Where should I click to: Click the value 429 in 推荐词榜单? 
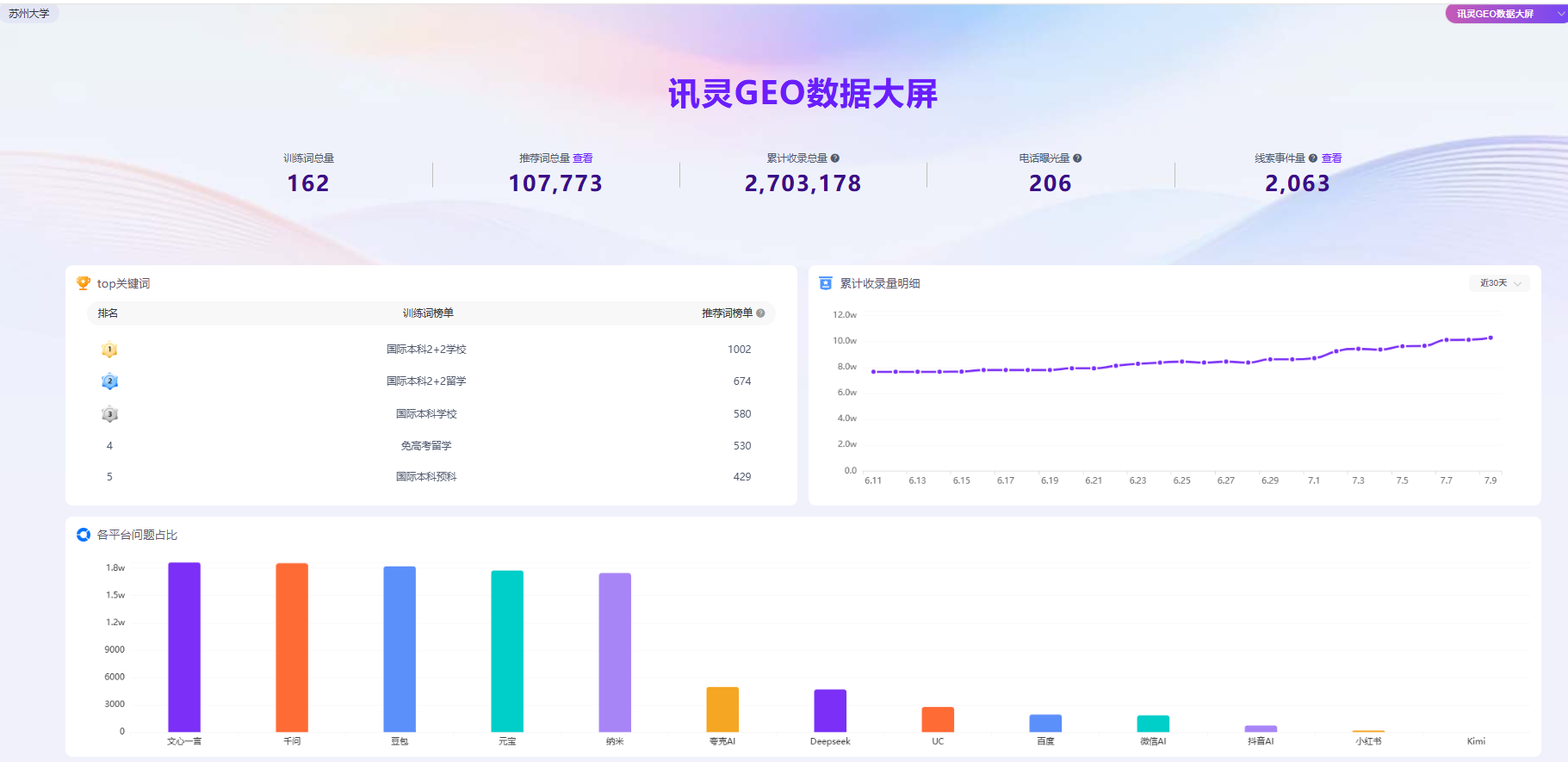point(742,477)
